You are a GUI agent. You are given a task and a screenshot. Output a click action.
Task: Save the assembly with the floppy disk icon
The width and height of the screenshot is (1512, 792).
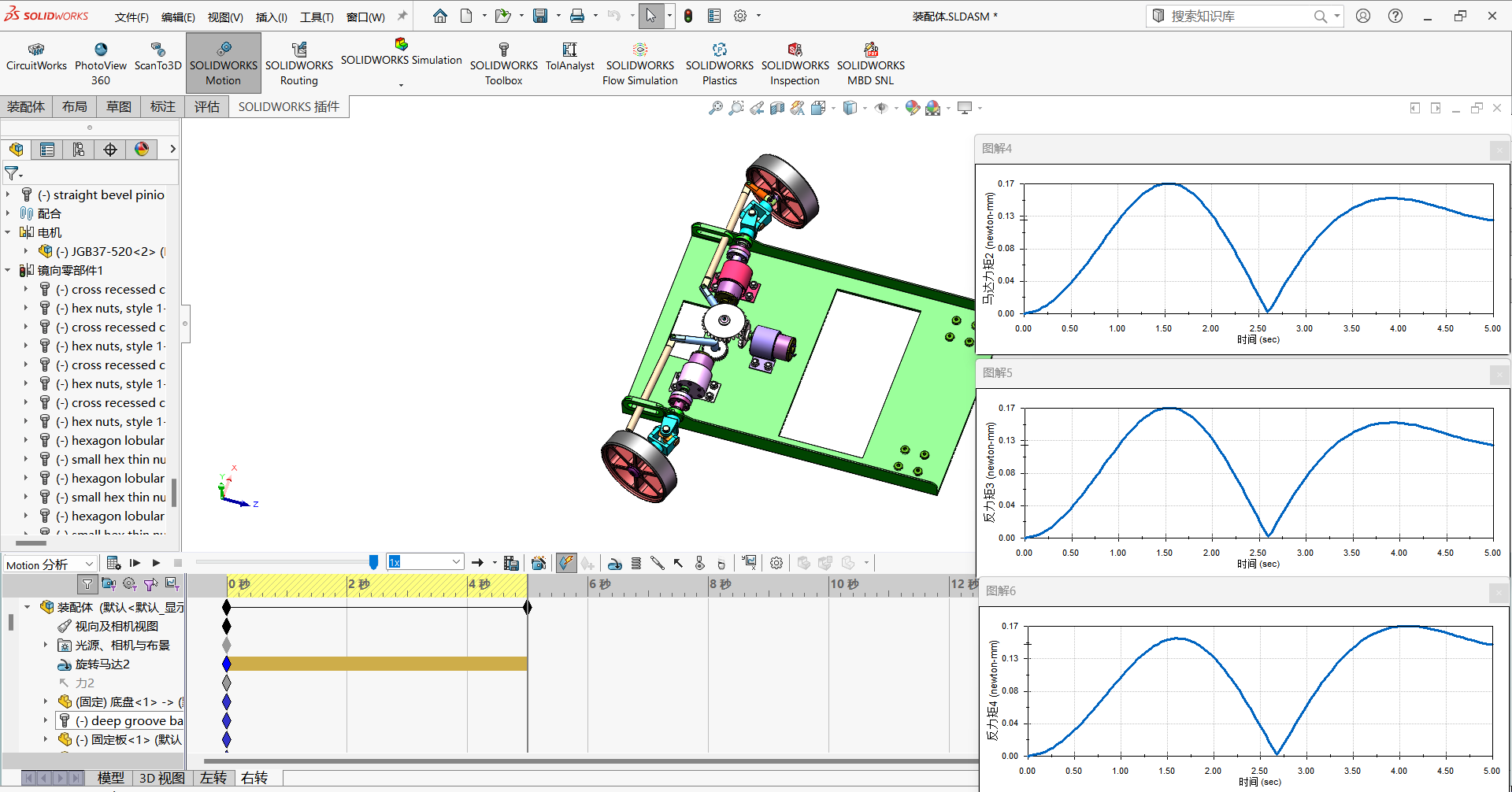pyautogui.click(x=540, y=16)
